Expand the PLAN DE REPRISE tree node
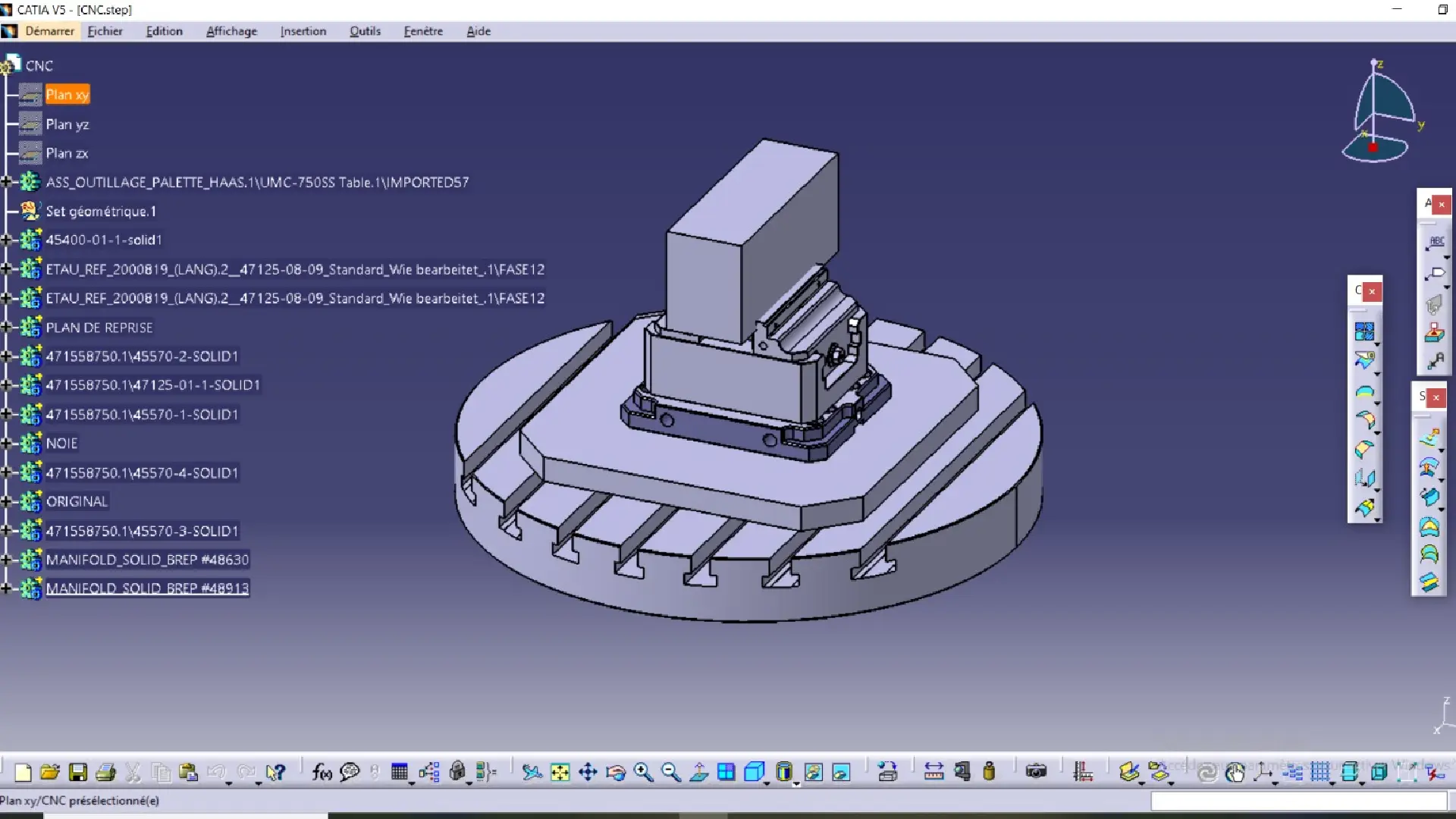 click(6, 328)
